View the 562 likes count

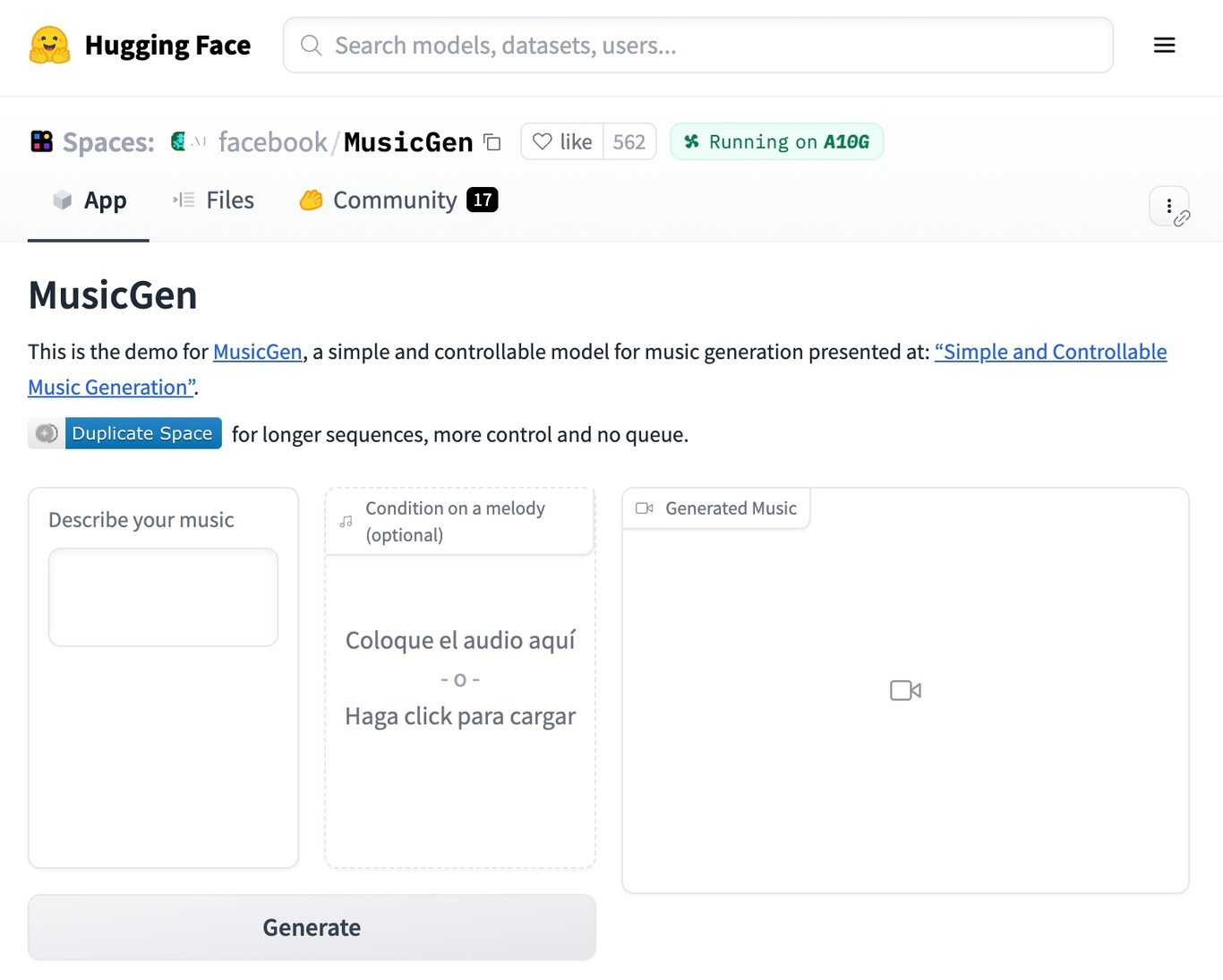tap(629, 141)
